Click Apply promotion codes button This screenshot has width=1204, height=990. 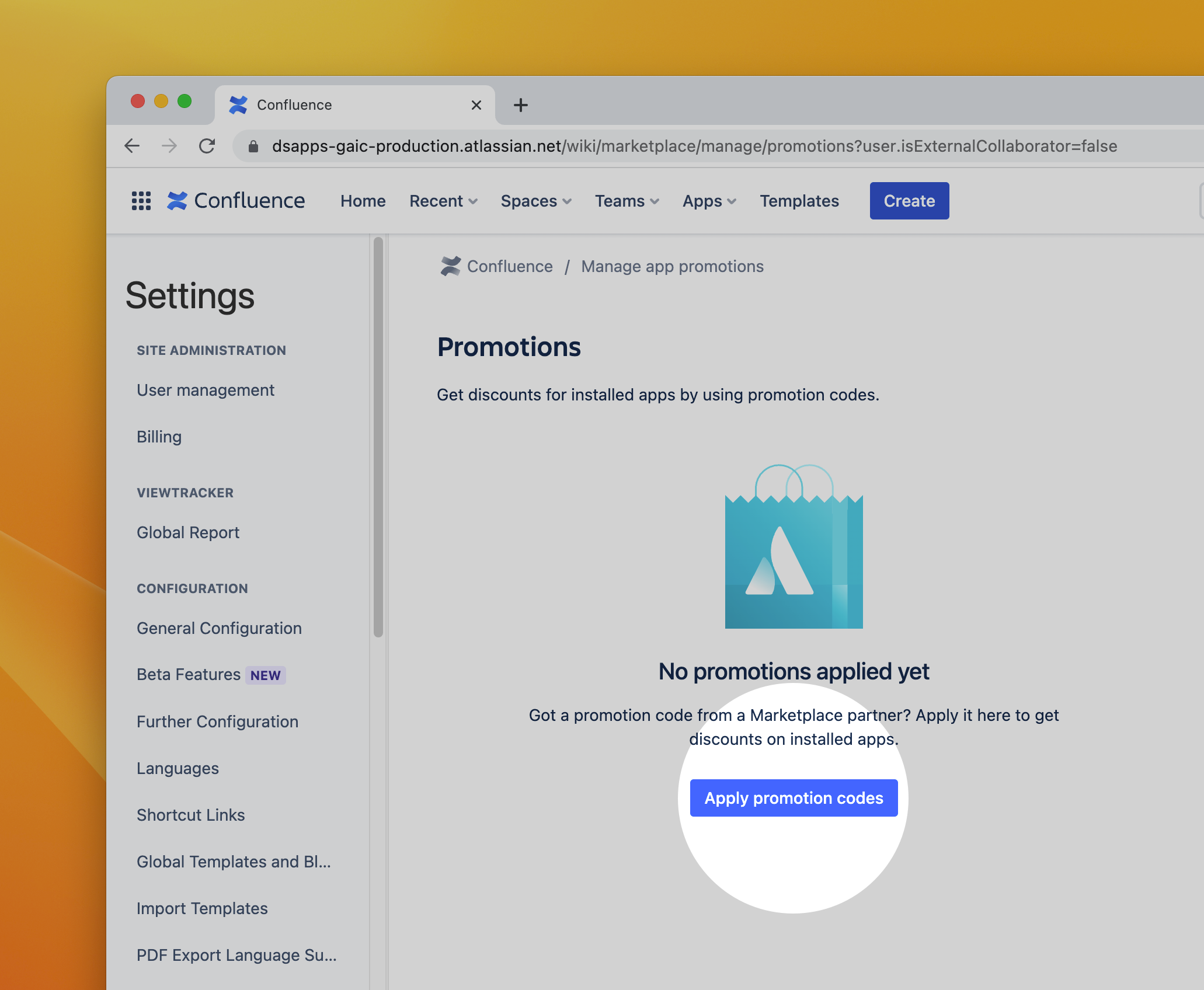pos(793,798)
